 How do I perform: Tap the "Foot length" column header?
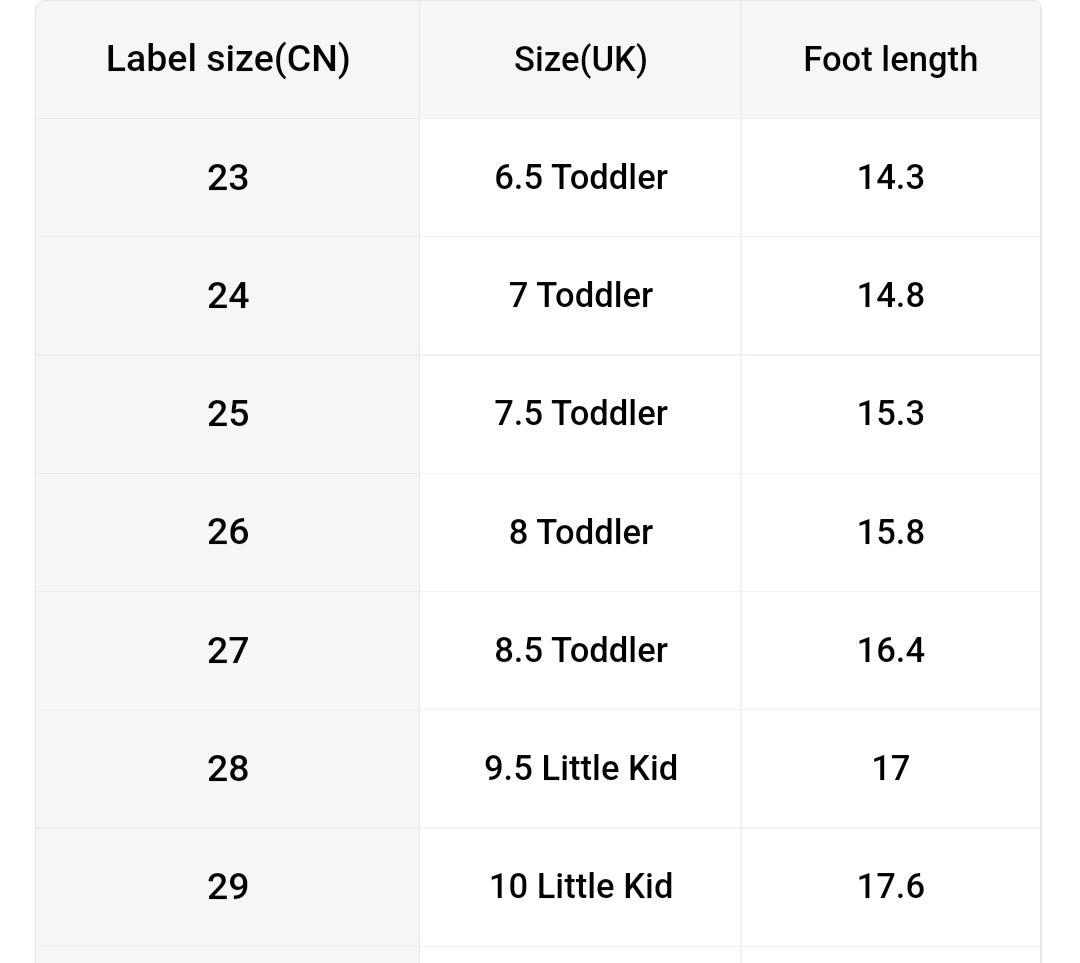tap(890, 60)
